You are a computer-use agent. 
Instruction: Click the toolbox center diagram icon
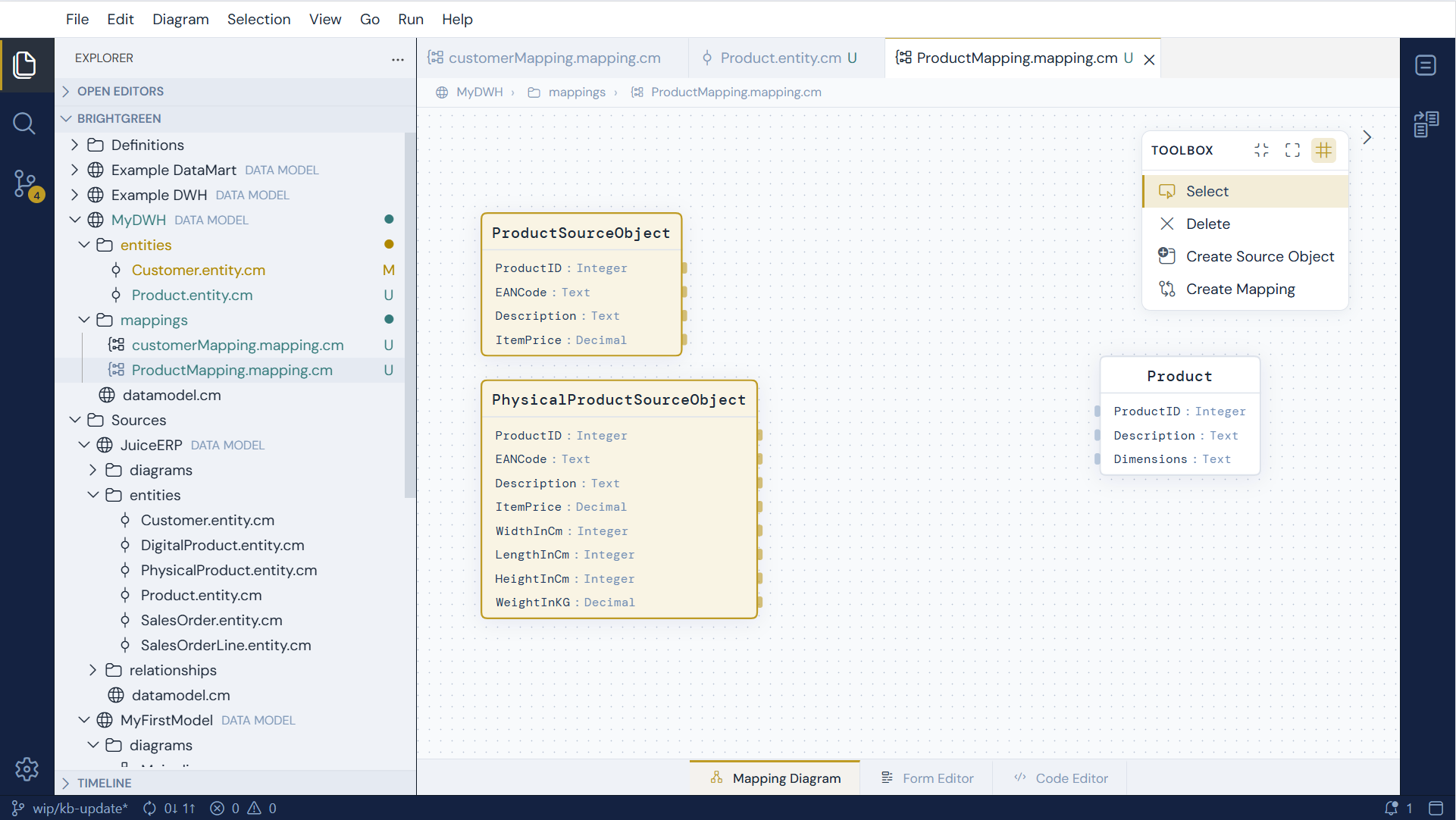[x=1261, y=150]
